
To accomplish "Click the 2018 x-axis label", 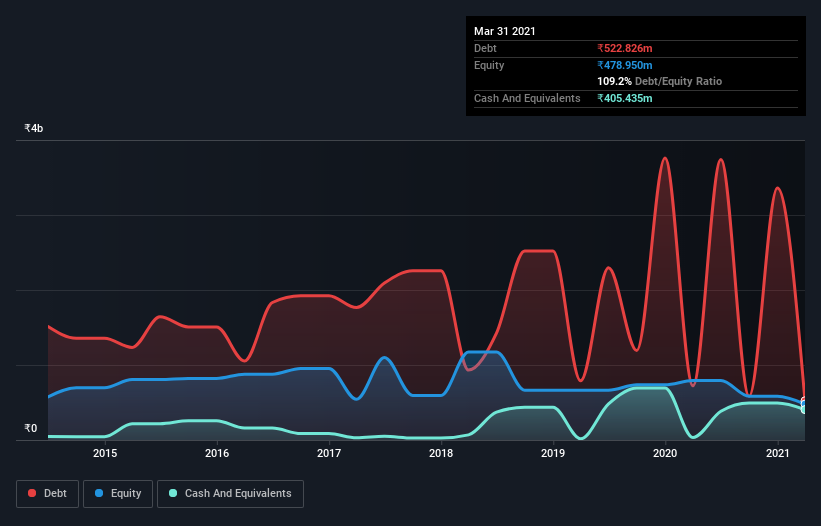I will pos(441,453).
